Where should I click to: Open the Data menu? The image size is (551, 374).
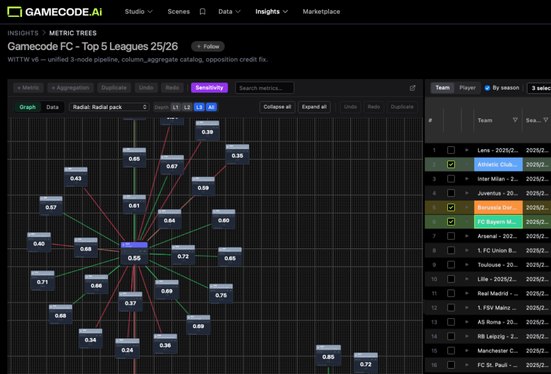(229, 12)
